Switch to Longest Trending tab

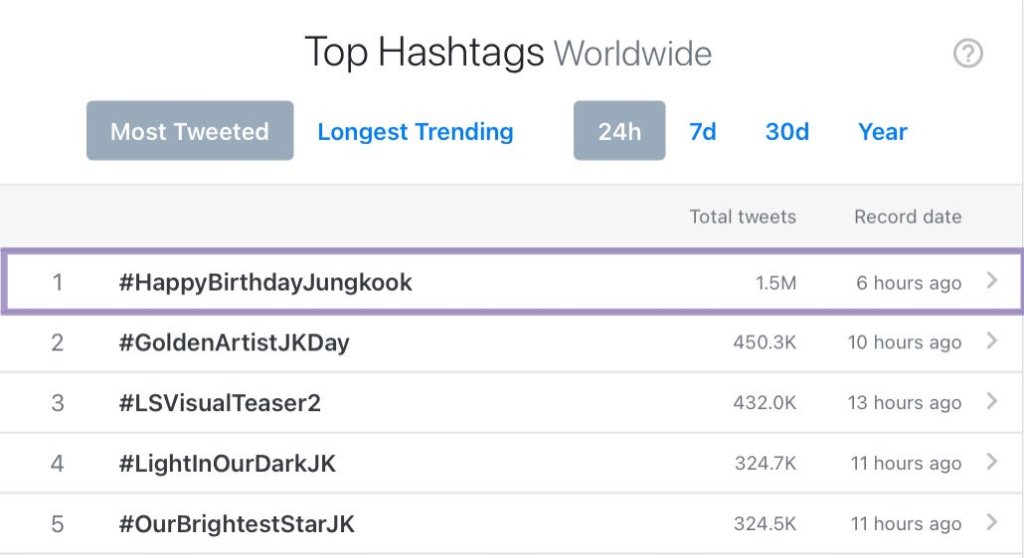coord(415,131)
